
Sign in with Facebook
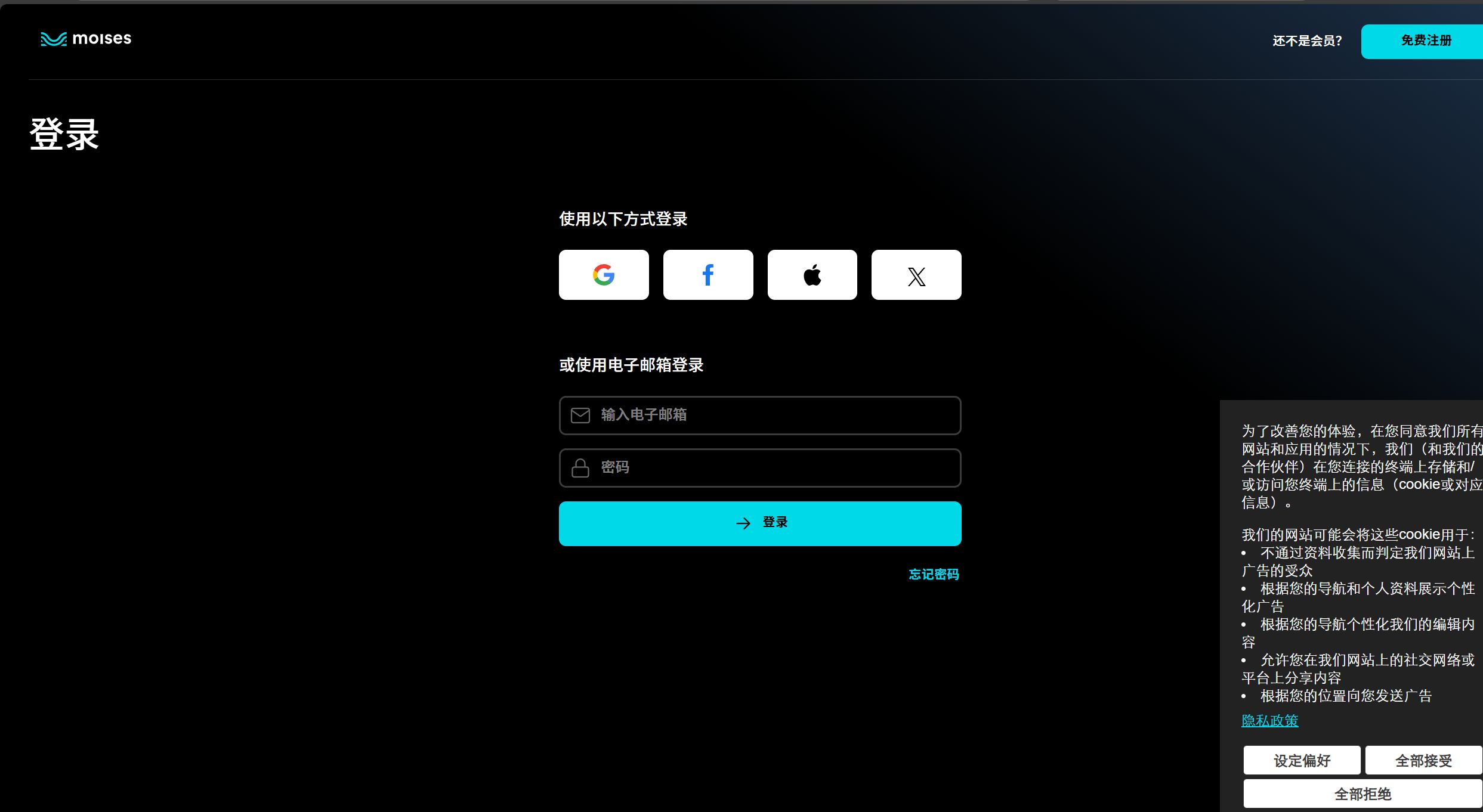(708, 275)
